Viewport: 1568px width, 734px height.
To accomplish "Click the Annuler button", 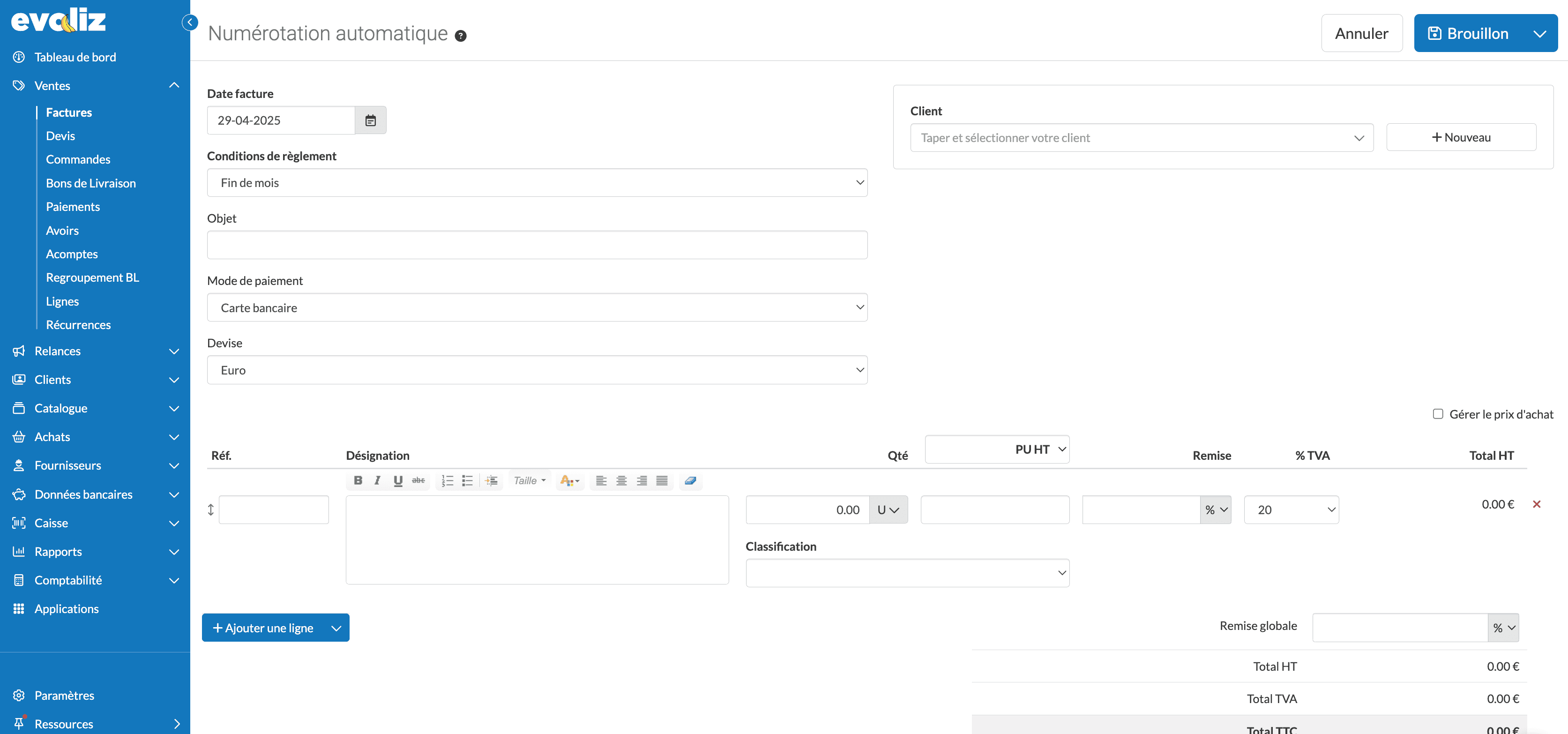I will point(1362,33).
